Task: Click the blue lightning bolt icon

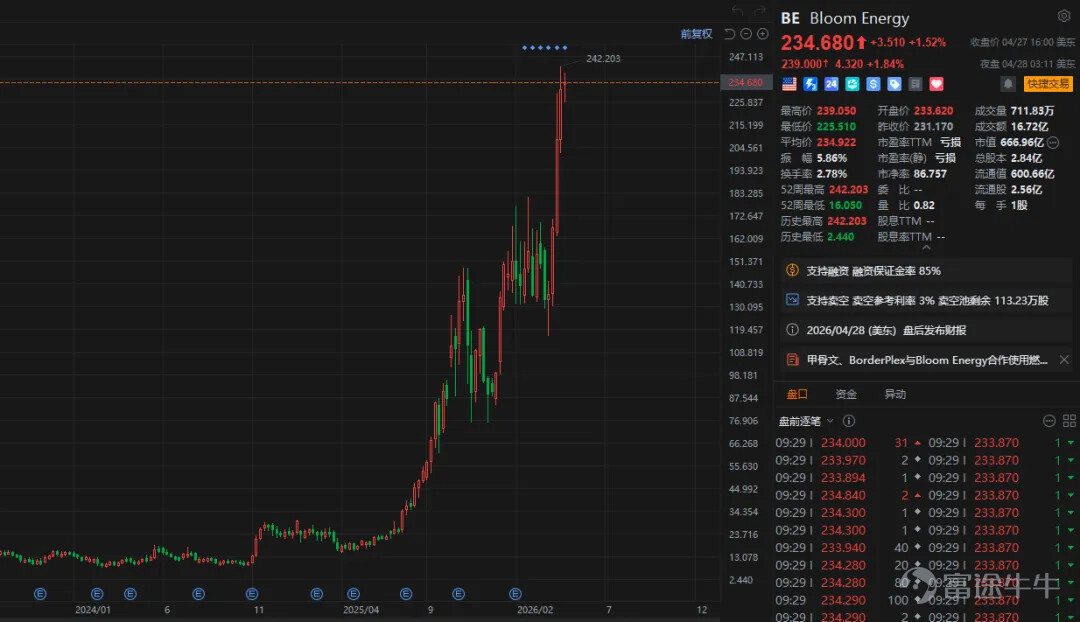Action: [x=811, y=84]
